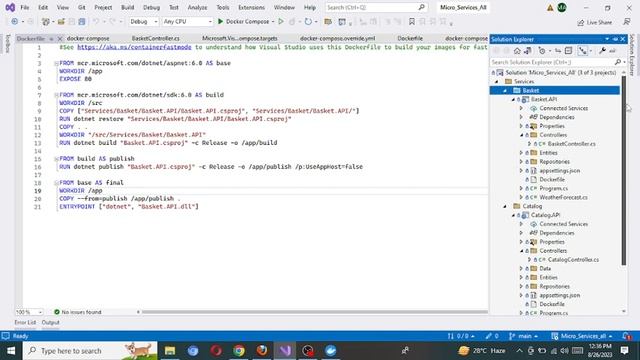Close the active Dockerfile tab
The height and width of the screenshot is (360, 640).
[60, 39]
